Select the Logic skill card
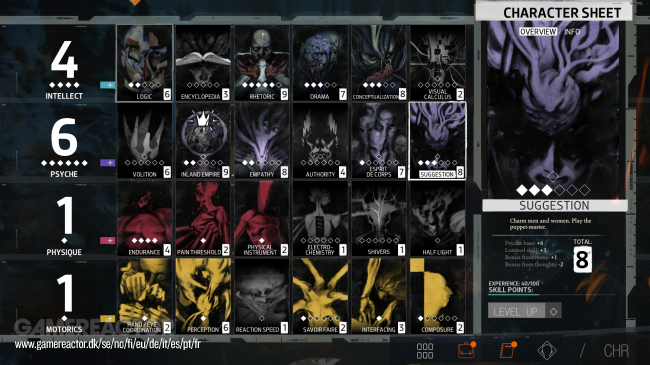The height and width of the screenshot is (365, 650). [144, 63]
